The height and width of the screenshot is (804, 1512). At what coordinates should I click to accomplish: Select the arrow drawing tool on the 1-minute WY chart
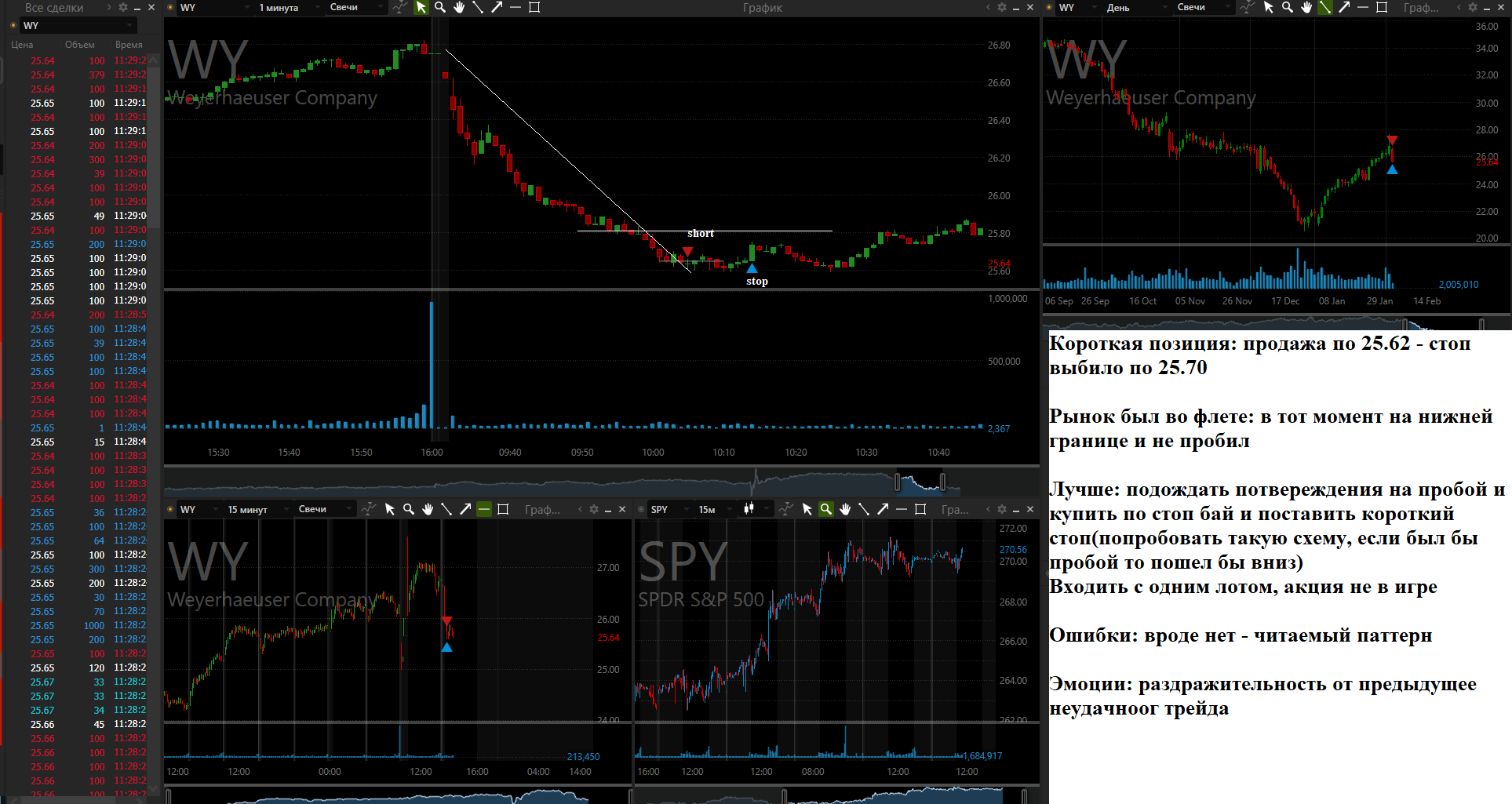click(497, 7)
